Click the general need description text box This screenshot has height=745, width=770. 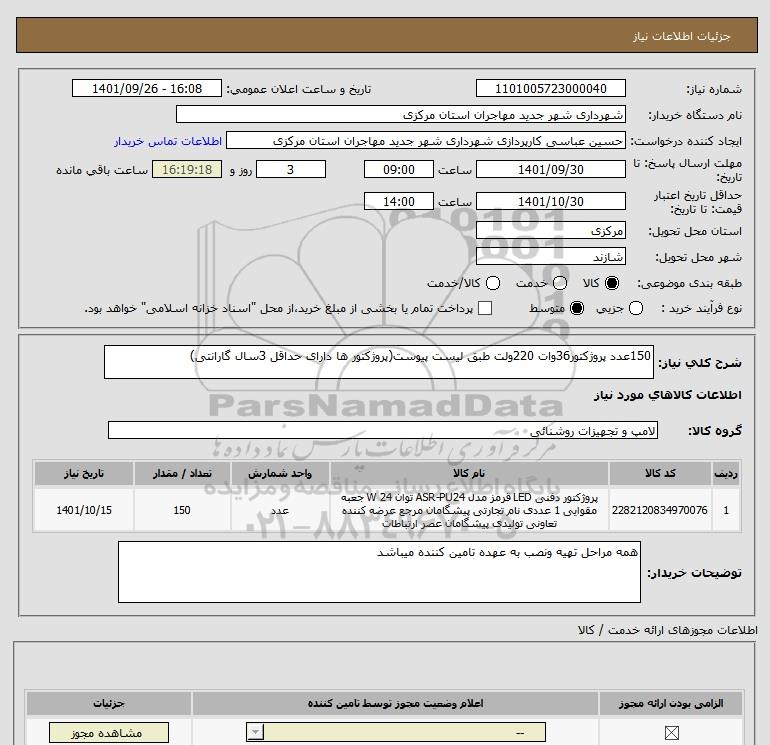[379, 362]
